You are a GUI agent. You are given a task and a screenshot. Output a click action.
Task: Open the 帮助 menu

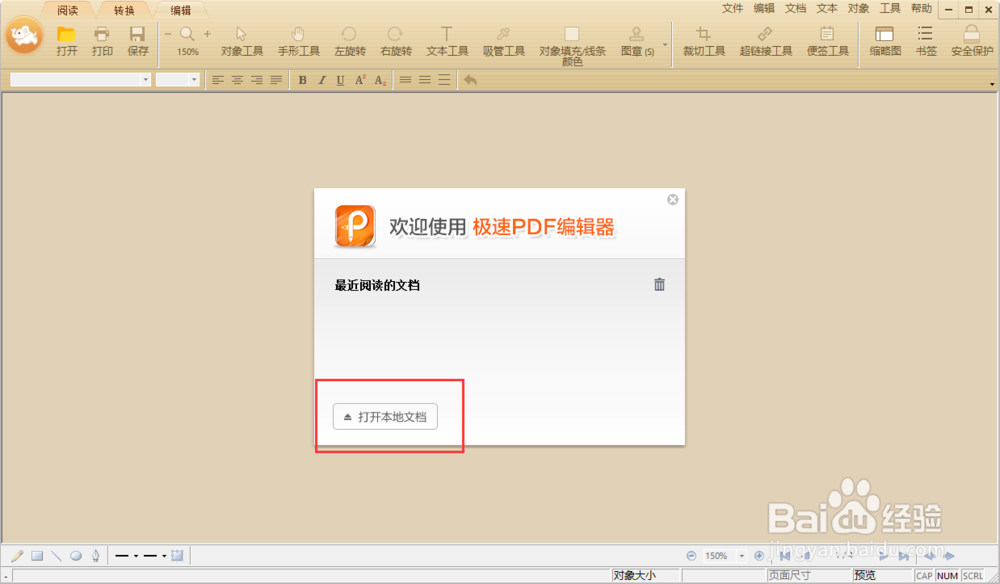(921, 8)
